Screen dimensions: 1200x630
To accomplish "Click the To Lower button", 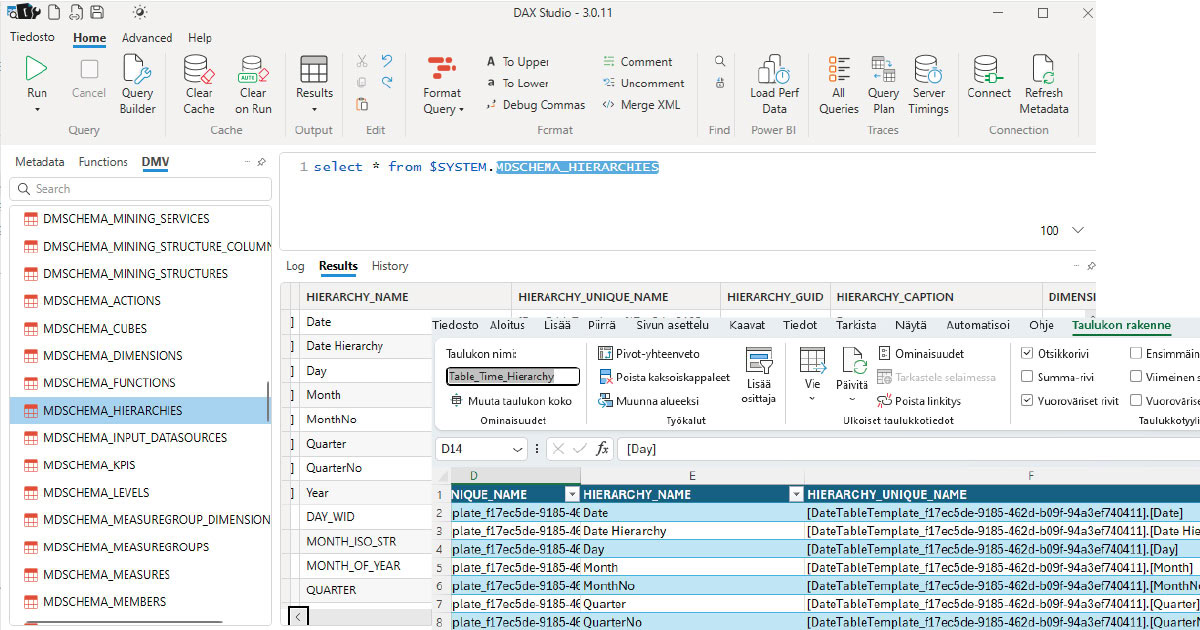I will coord(517,83).
